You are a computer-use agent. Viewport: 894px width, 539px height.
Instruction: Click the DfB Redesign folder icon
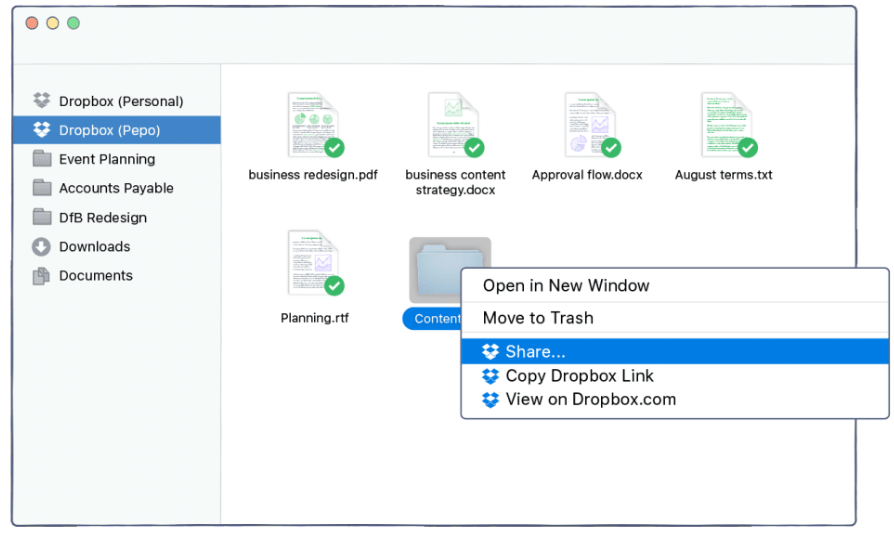(42, 217)
